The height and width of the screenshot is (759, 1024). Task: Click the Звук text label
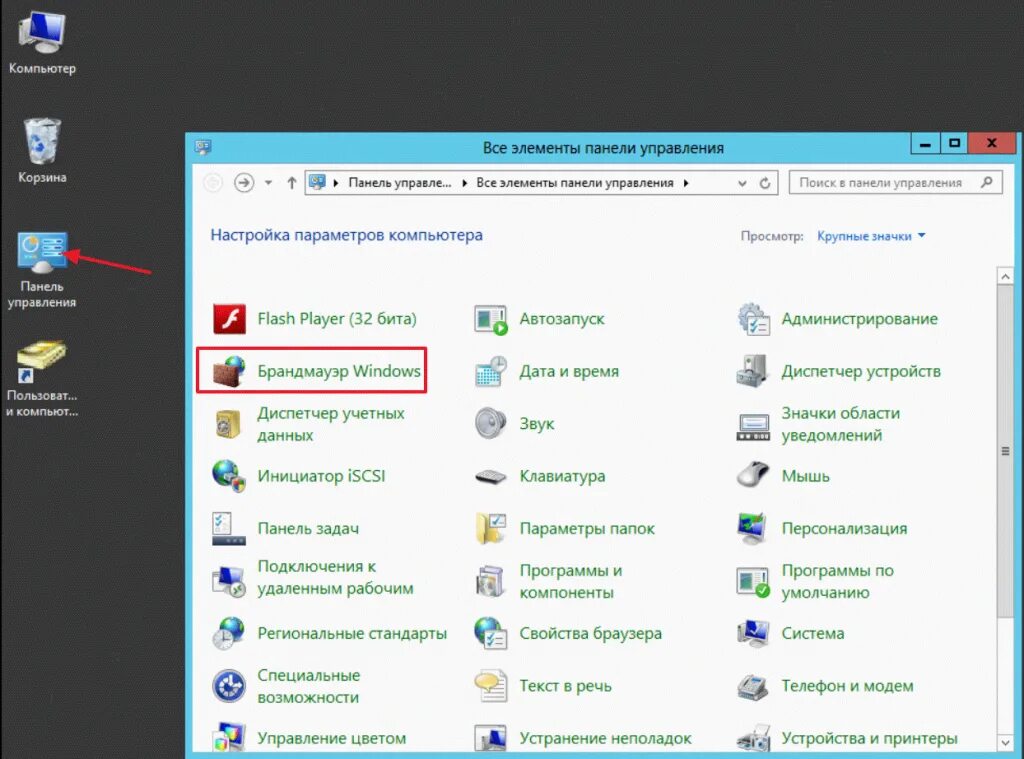coord(537,424)
